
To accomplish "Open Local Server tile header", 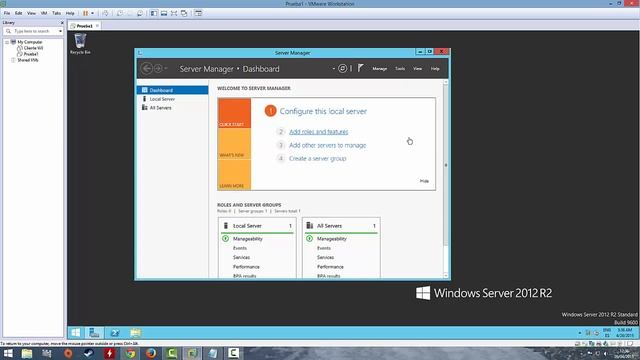I will click(x=257, y=226).
